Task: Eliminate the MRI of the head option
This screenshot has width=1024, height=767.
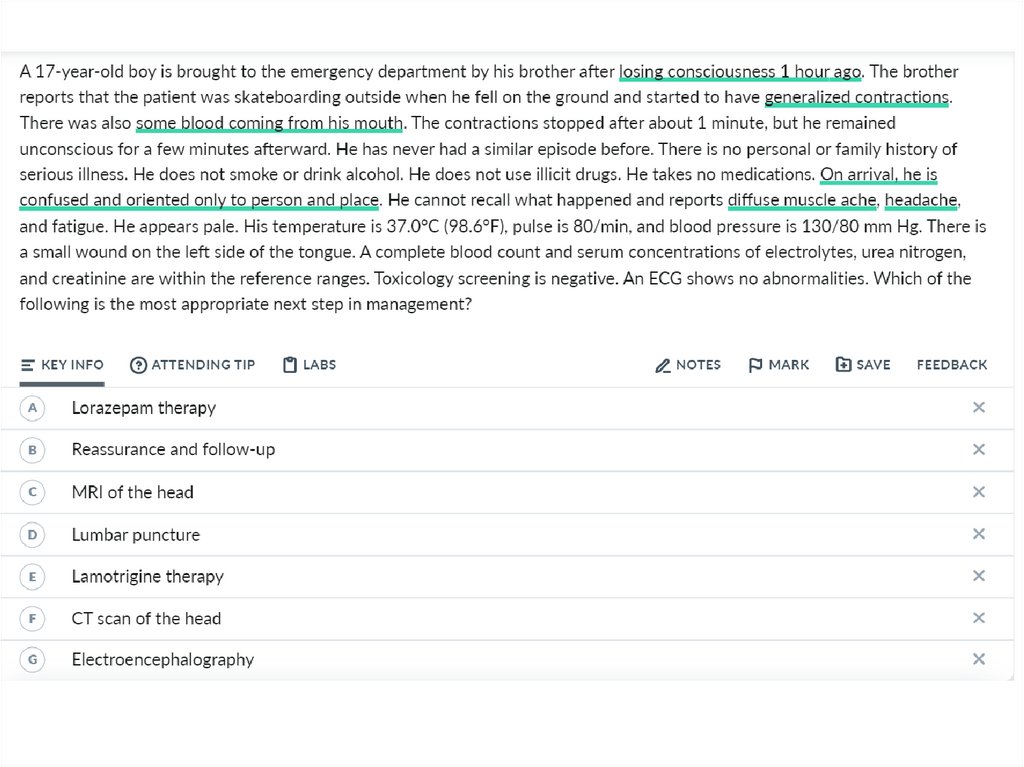Action: [979, 492]
